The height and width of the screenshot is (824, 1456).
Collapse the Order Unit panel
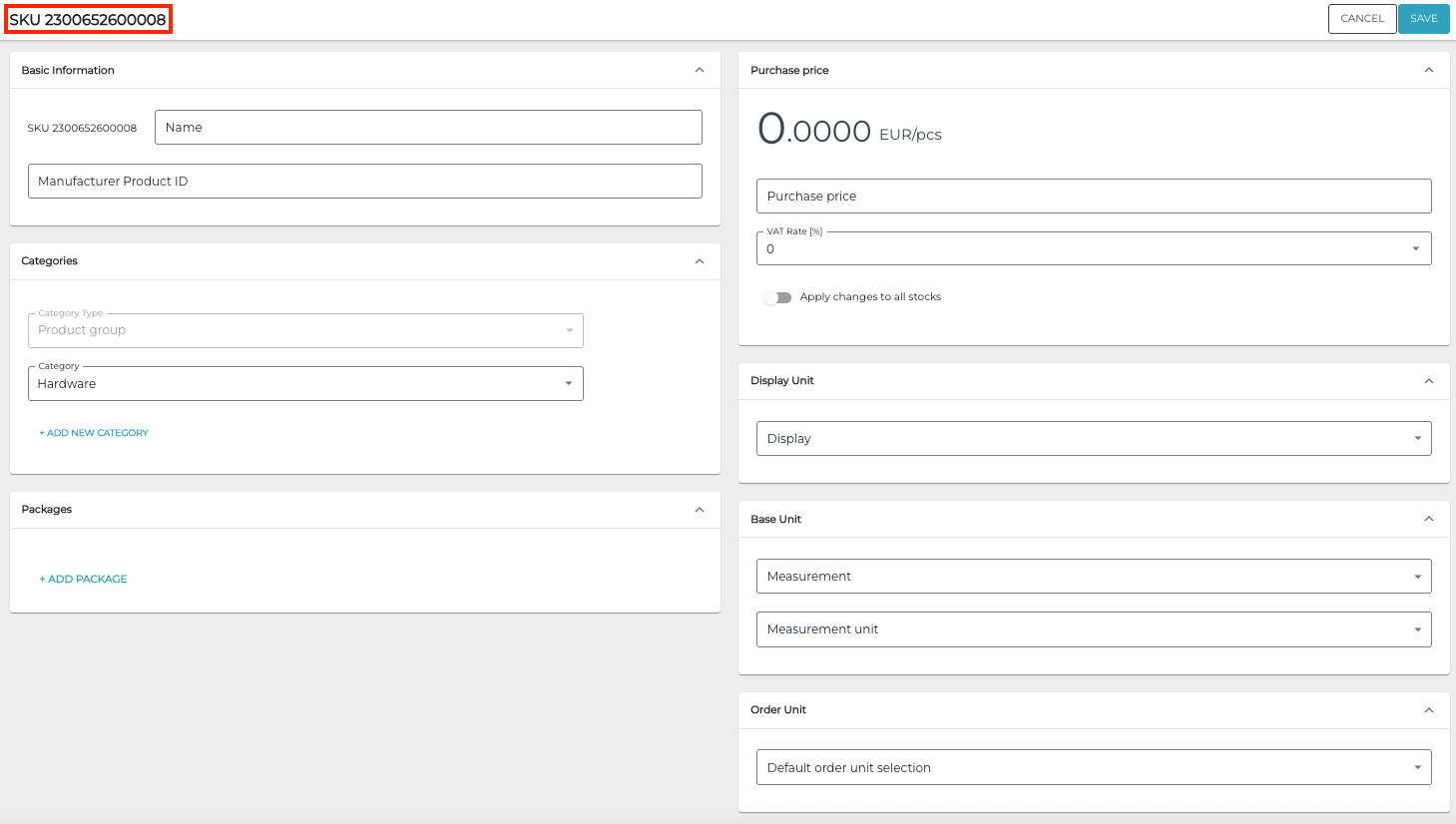point(1428,710)
